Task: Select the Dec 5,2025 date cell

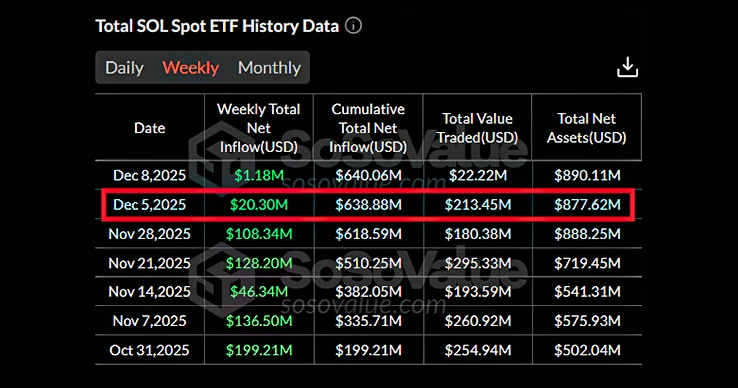Action: tap(150, 204)
